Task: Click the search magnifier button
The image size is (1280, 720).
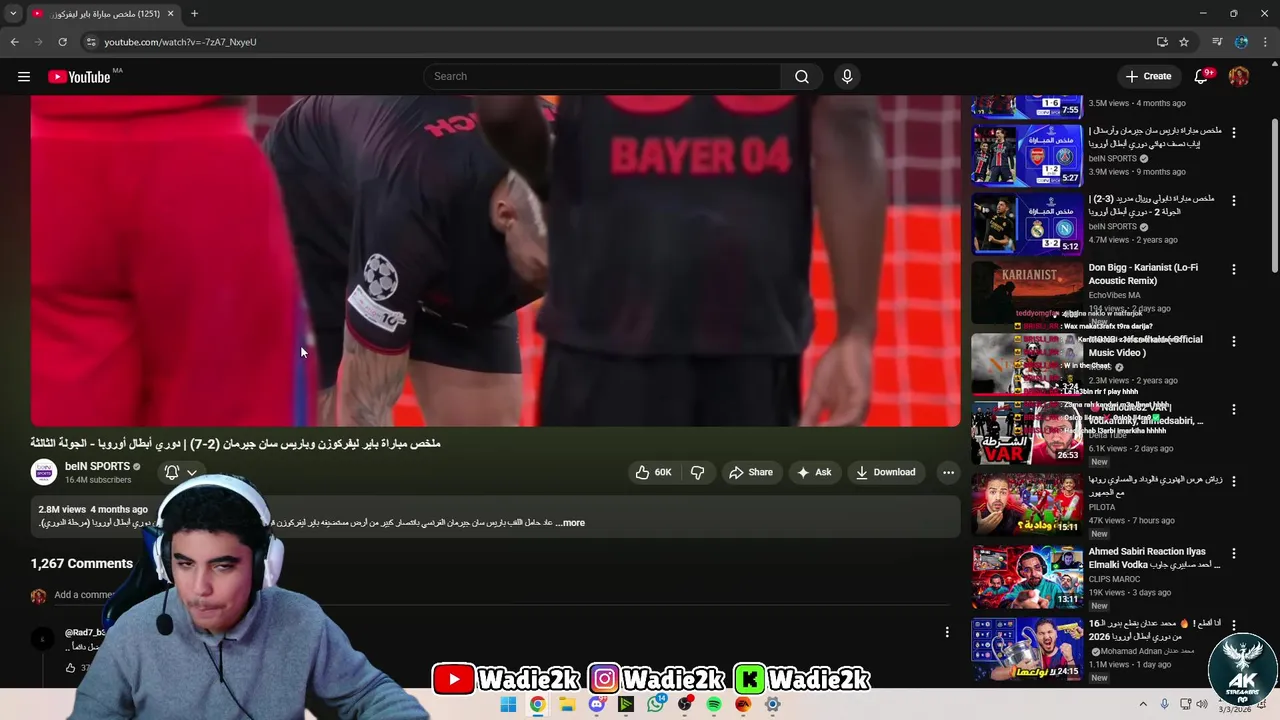Action: 802,76
